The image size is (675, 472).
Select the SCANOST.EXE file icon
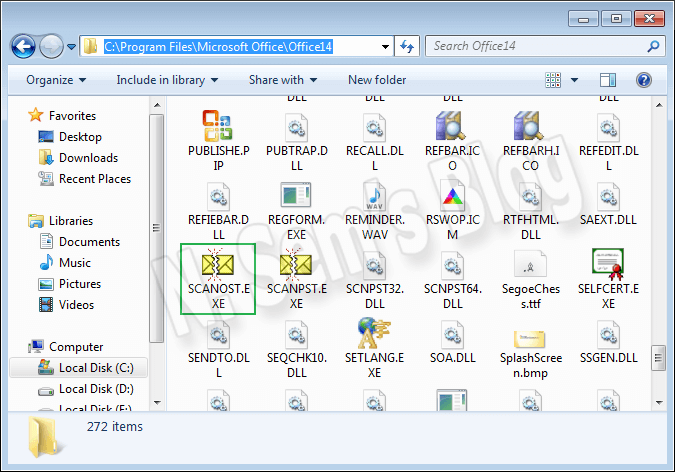pyautogui.click(x=218, y=264)
